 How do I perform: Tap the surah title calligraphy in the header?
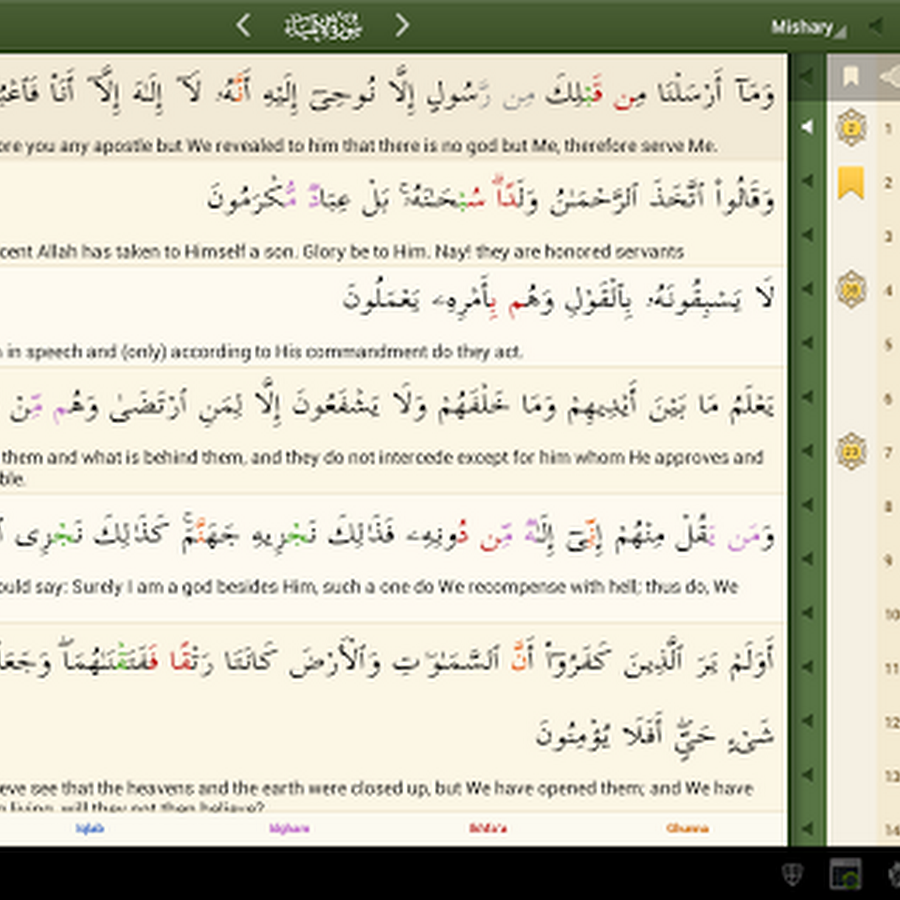323,26
